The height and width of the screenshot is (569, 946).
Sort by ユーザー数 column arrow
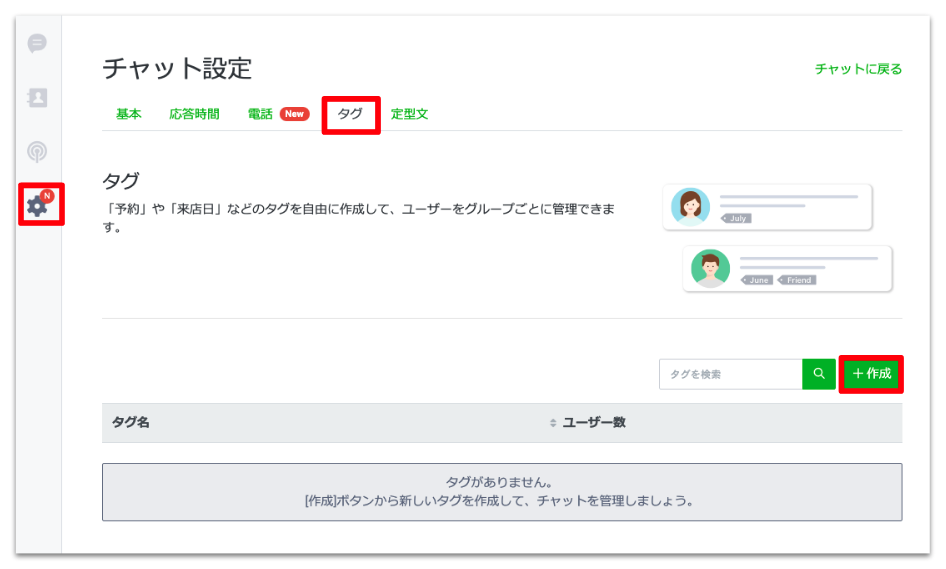click(553, 422)
